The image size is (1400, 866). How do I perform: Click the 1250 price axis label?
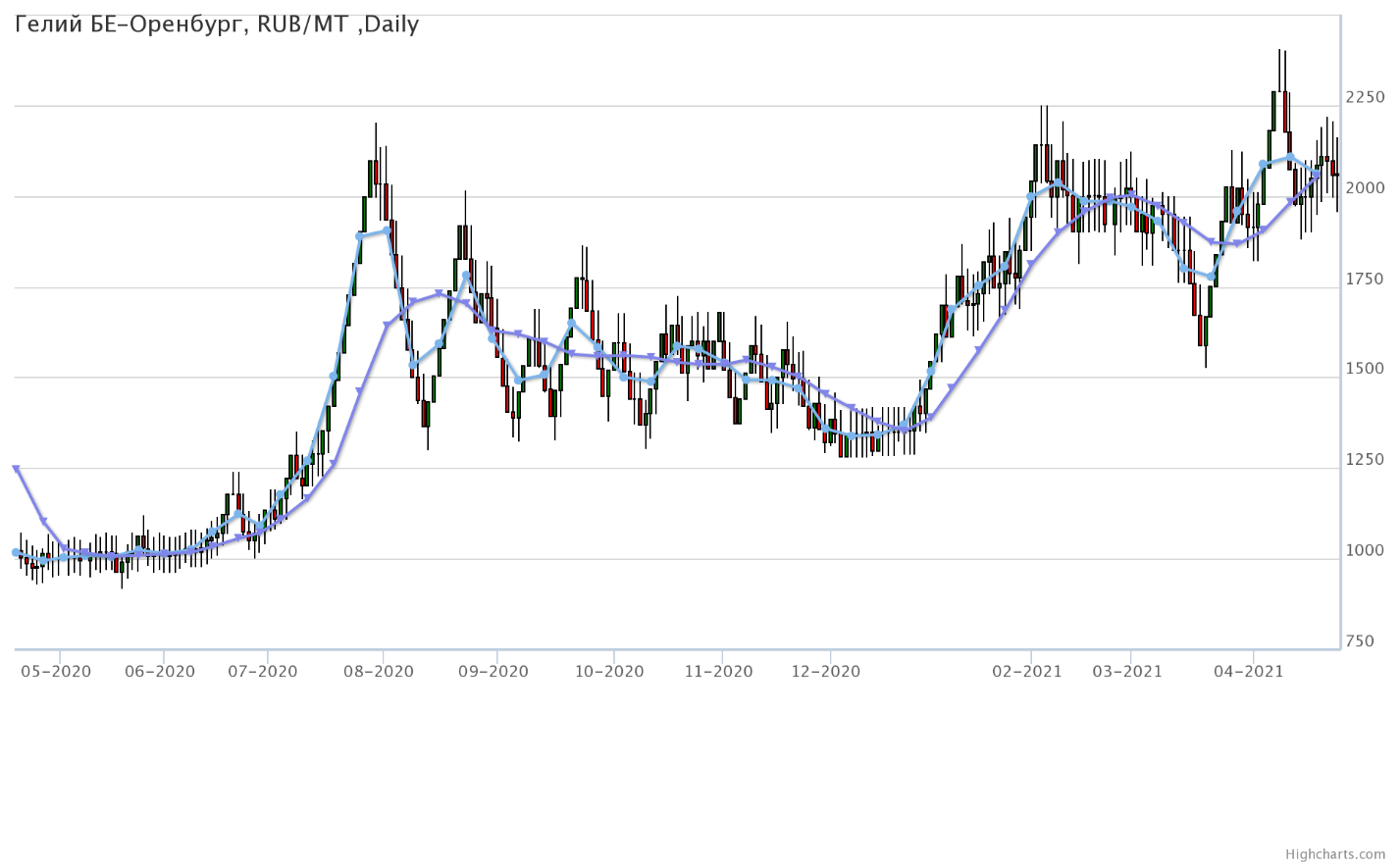click(x=1366, y=460)
